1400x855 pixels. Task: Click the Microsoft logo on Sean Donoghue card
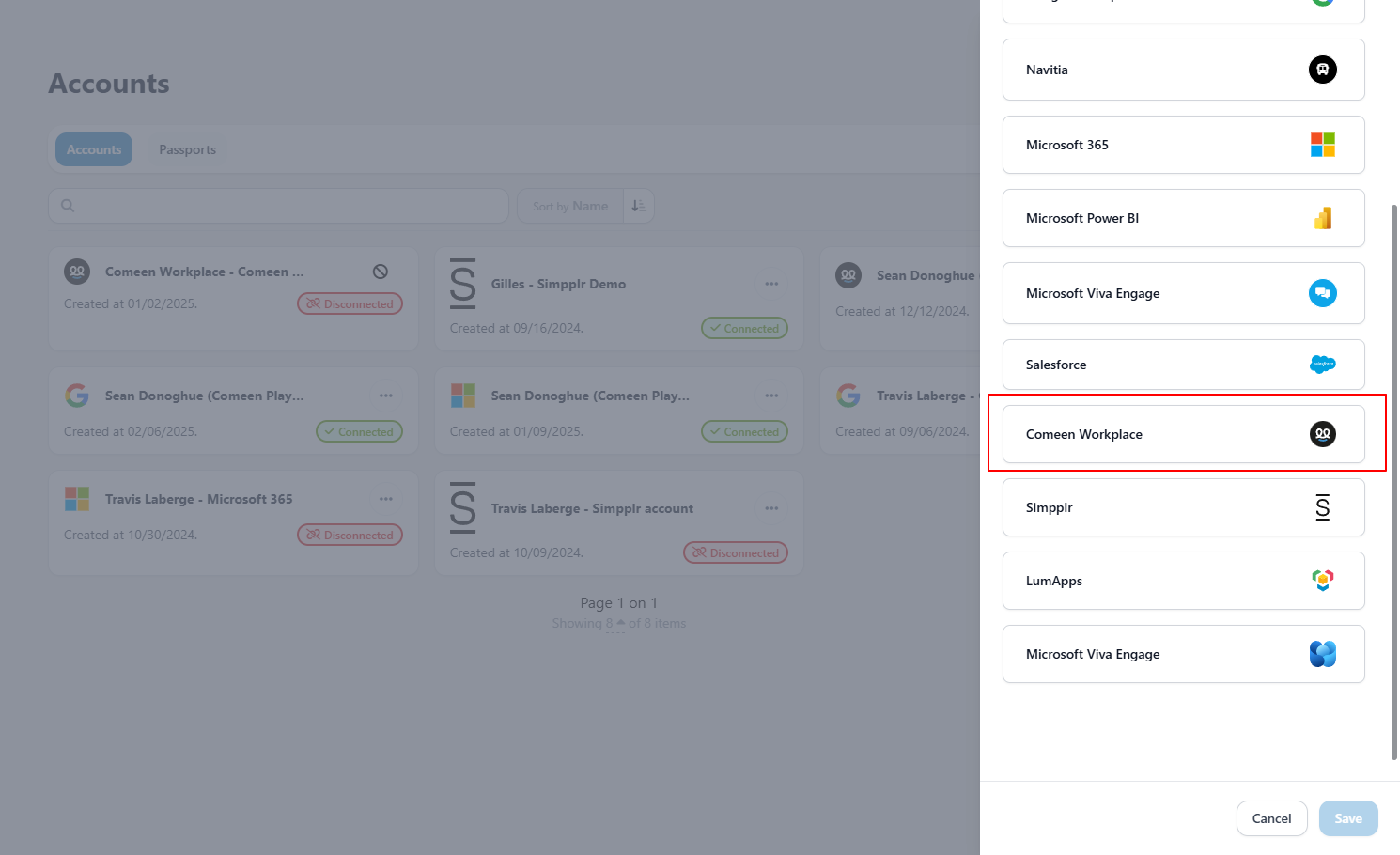coord(463,396)
